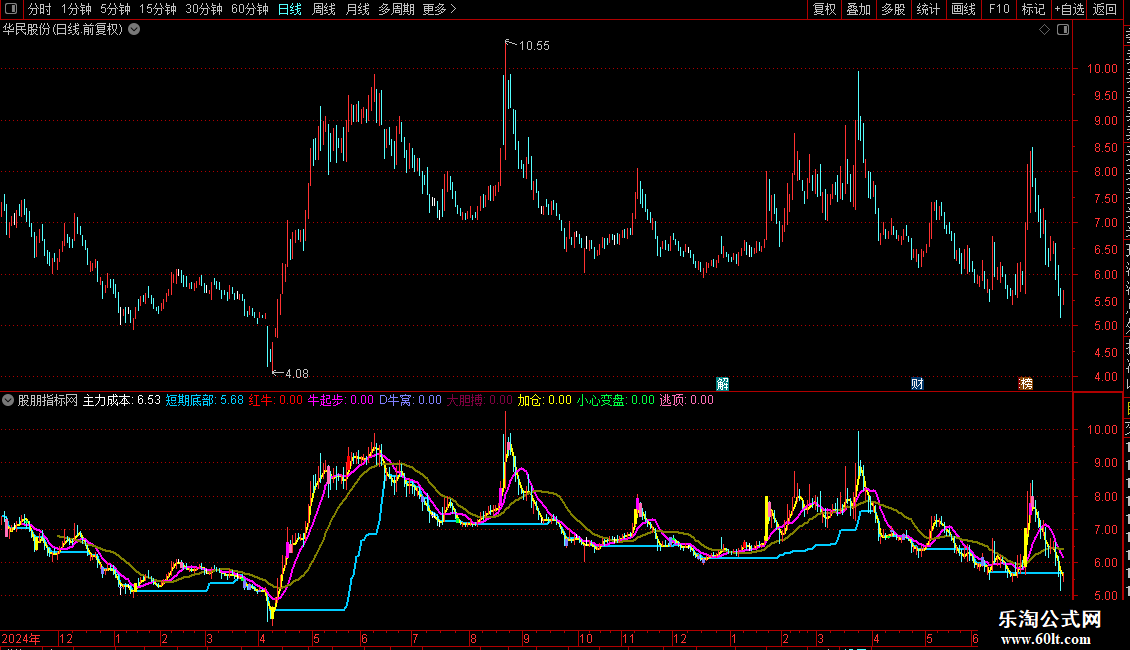Add stock via +自选 button
The width and height of the screenshot is (1130, 650).
1069,9
